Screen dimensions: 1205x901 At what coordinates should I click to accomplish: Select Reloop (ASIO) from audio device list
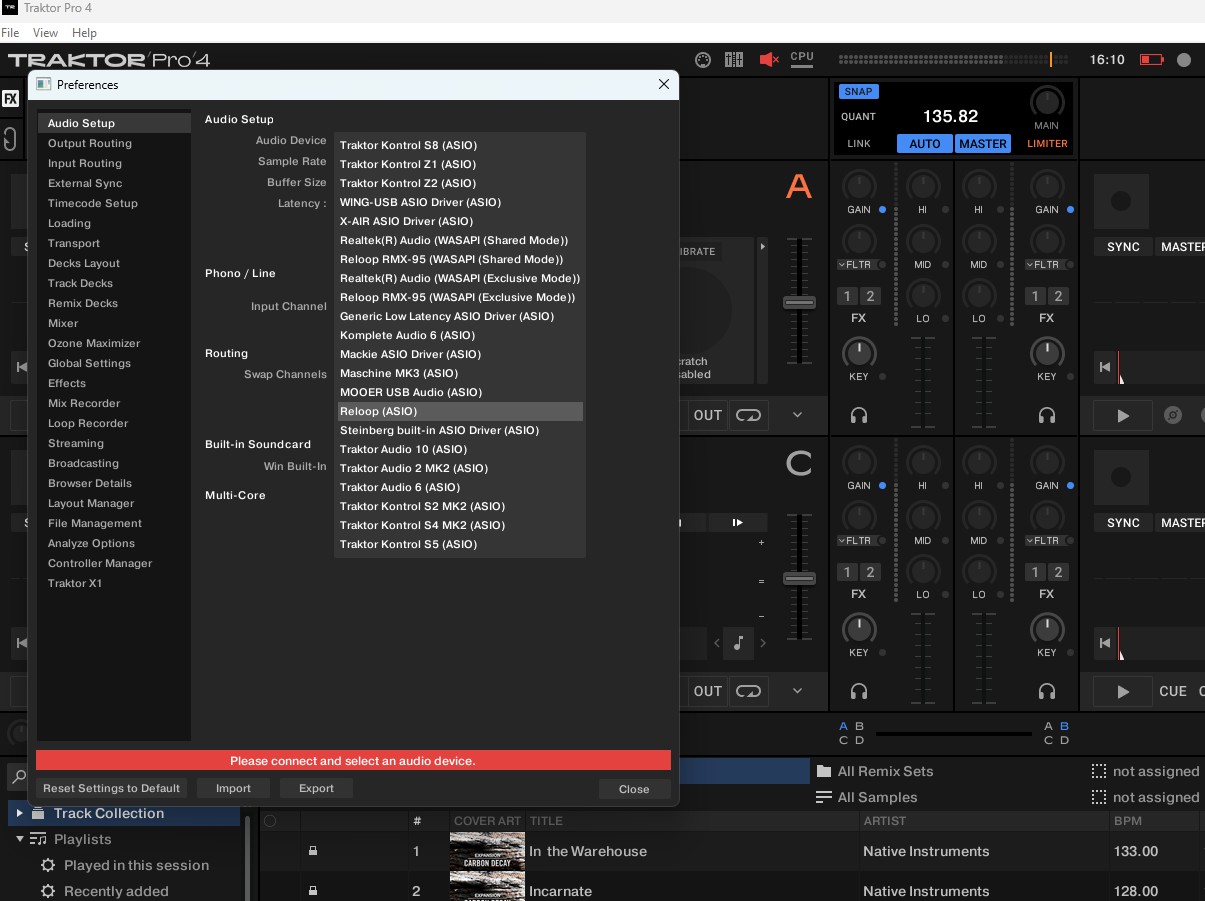460,411
